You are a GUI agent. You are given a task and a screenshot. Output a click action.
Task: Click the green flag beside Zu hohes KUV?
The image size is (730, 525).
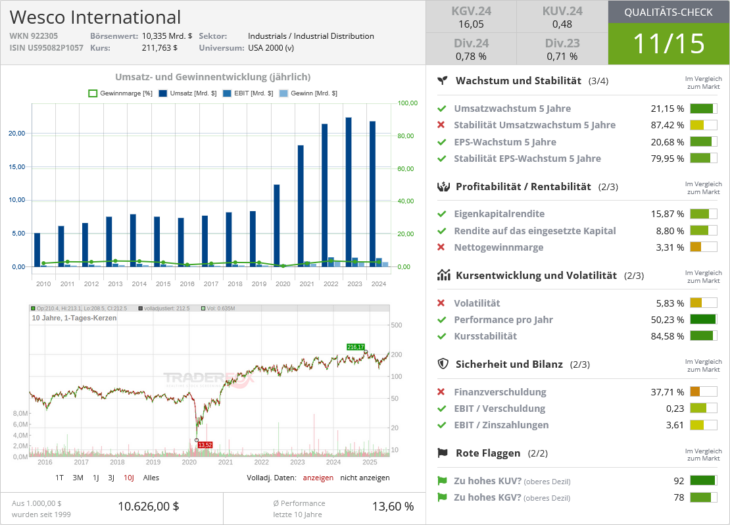point(442,481)
